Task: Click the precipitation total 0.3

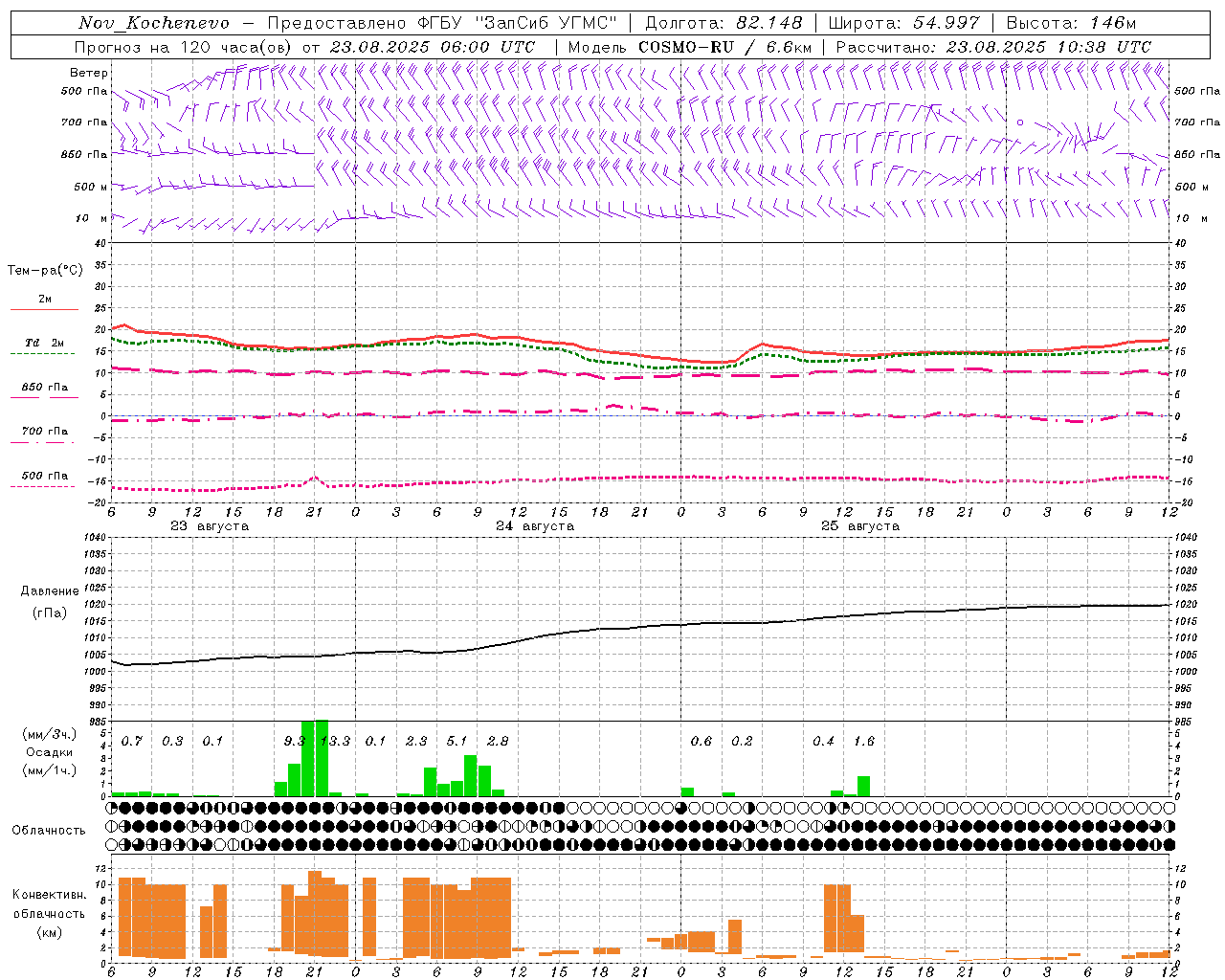Action: point(172,741)
